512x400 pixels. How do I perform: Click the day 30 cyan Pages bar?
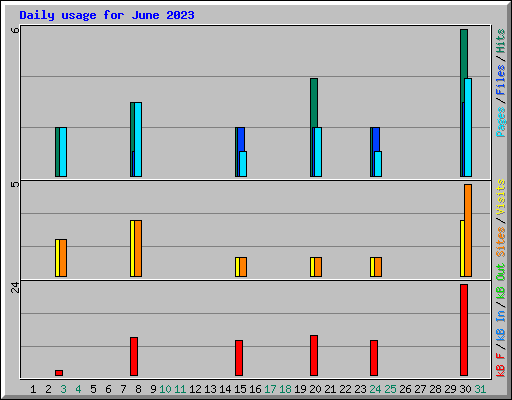coord(468,127)
